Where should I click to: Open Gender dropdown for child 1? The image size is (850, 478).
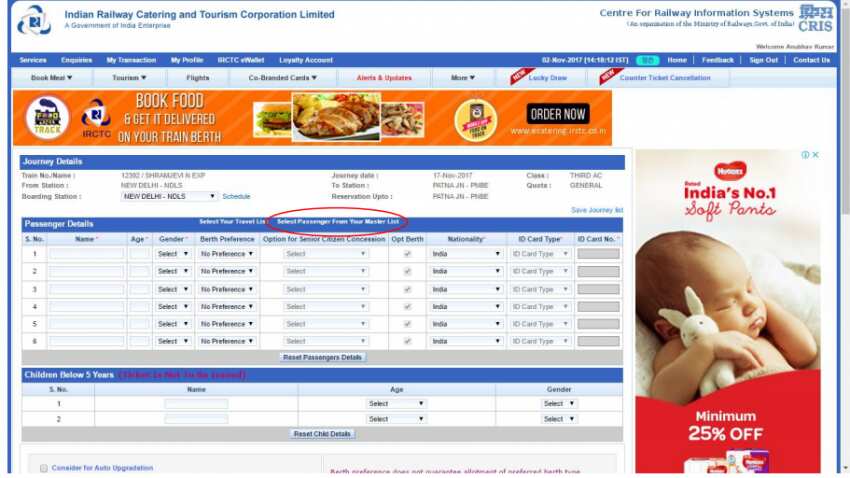559,404
